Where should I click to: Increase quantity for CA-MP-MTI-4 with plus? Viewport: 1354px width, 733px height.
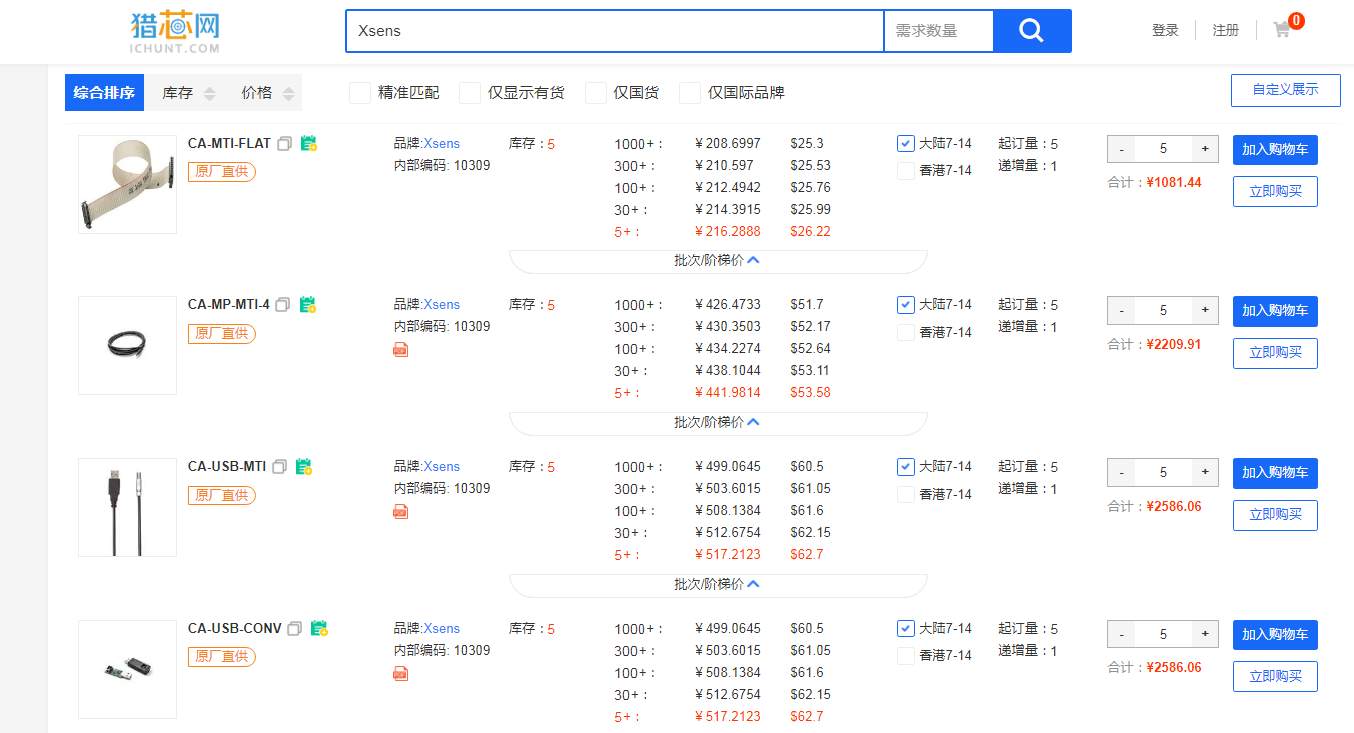[1205, 310]
